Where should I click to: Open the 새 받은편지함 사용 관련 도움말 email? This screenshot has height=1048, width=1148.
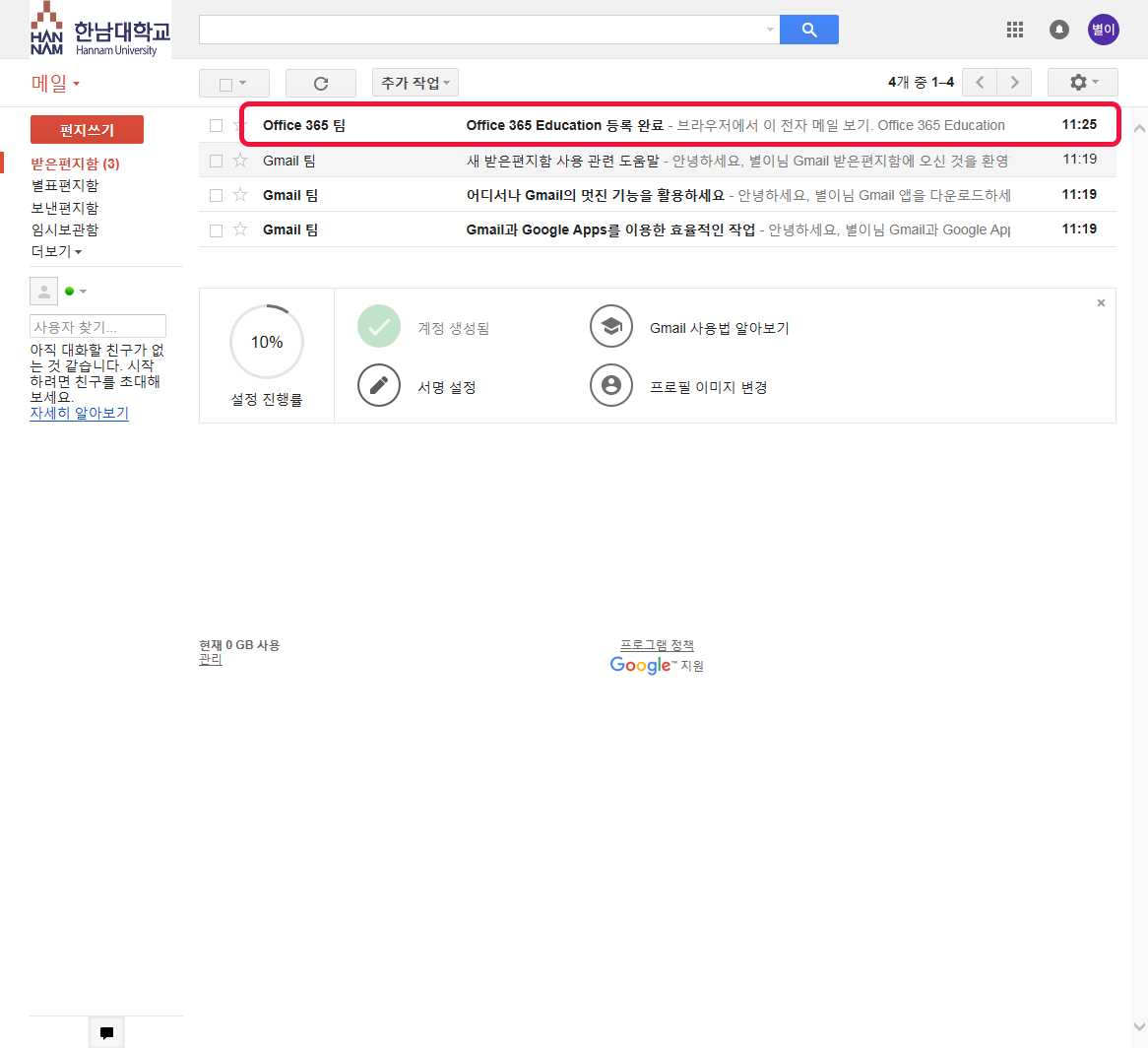(x=658, y=161)
